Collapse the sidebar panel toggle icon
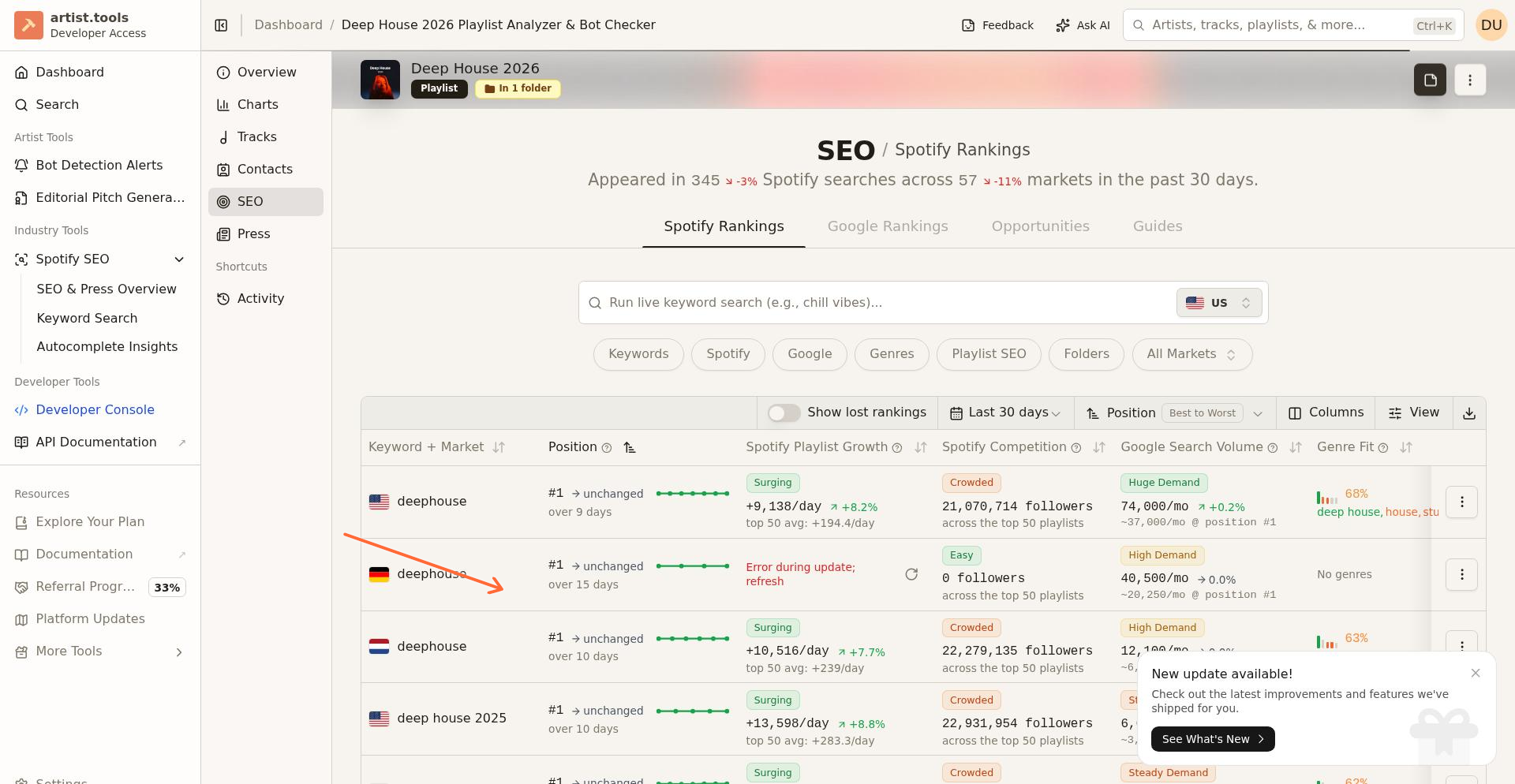 (x=221, y=25)
